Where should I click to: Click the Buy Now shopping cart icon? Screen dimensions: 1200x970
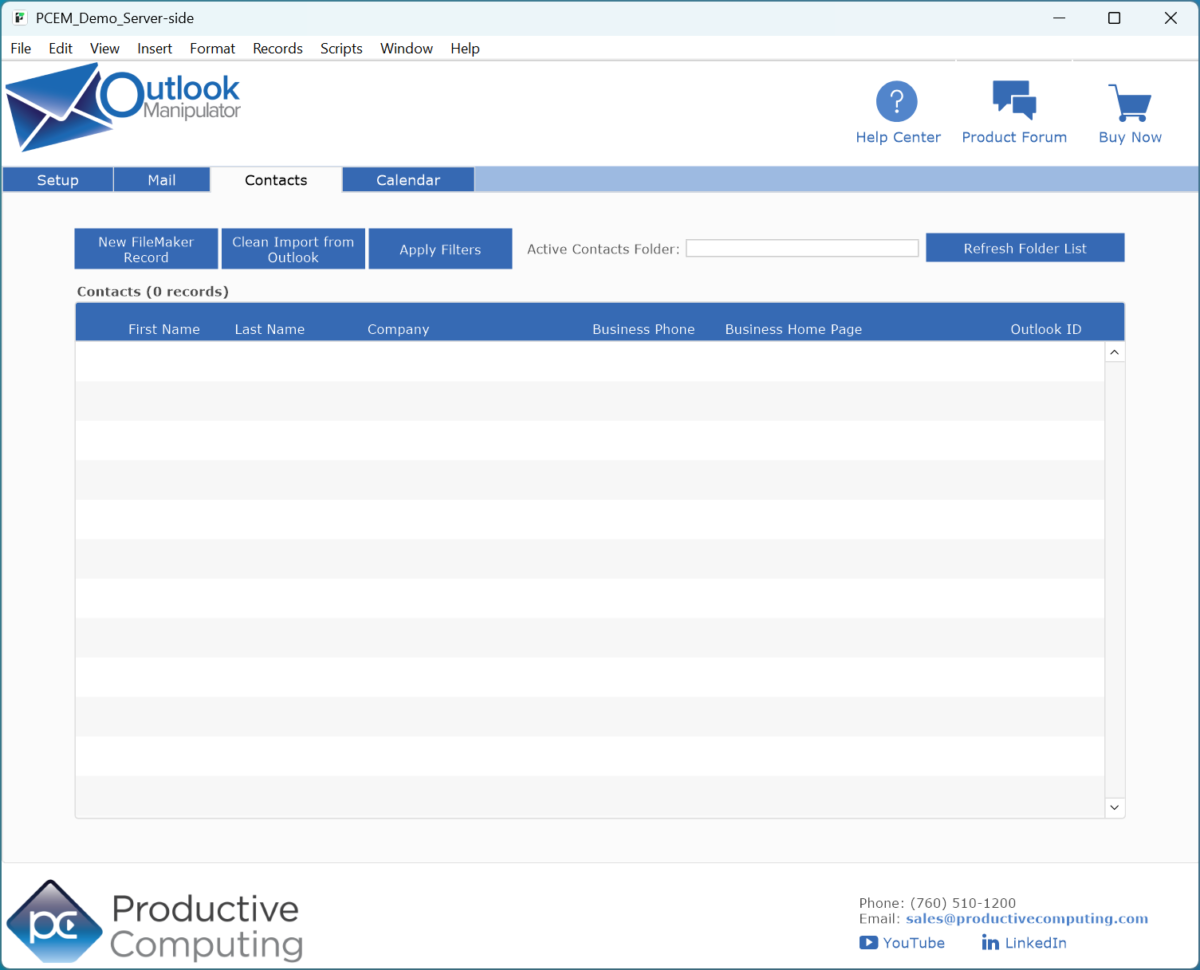coord(1130,103)
